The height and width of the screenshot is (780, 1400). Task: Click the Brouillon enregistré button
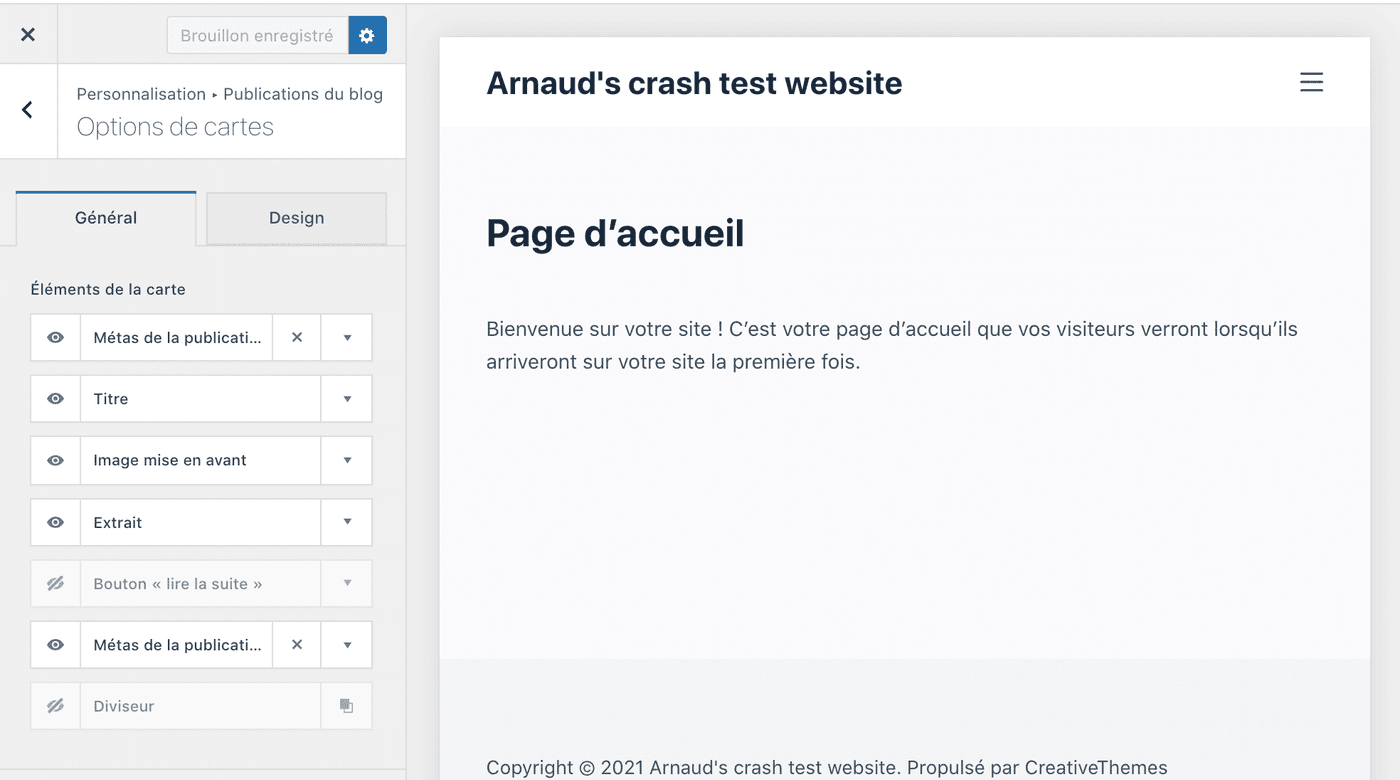257,35
